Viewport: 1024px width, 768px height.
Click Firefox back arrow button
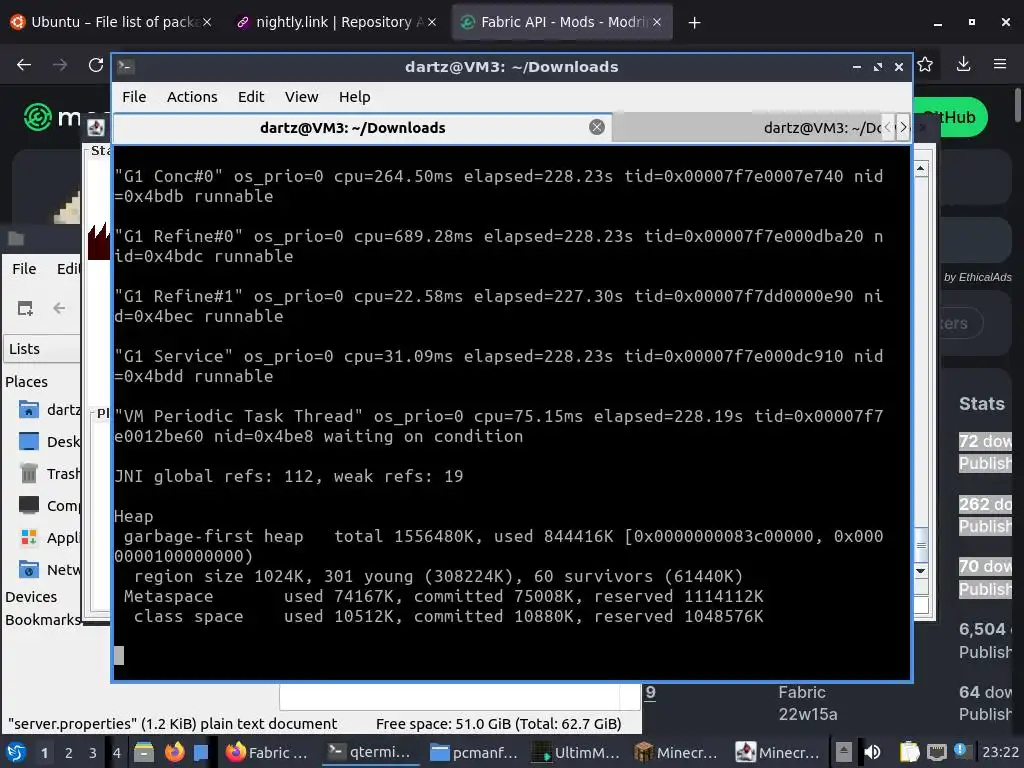pos(24,65)
